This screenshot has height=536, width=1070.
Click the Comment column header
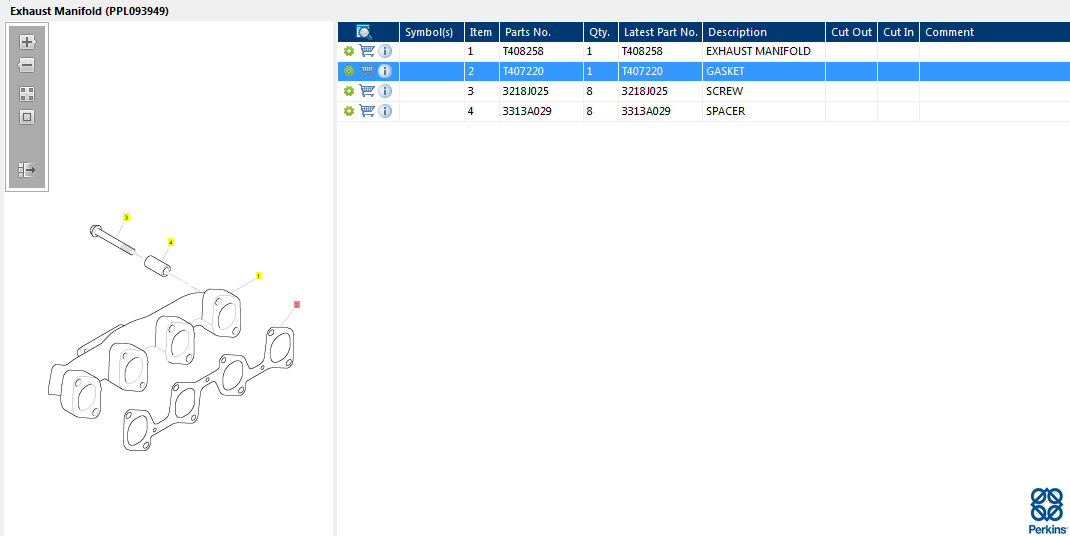[x=994, y=32]
